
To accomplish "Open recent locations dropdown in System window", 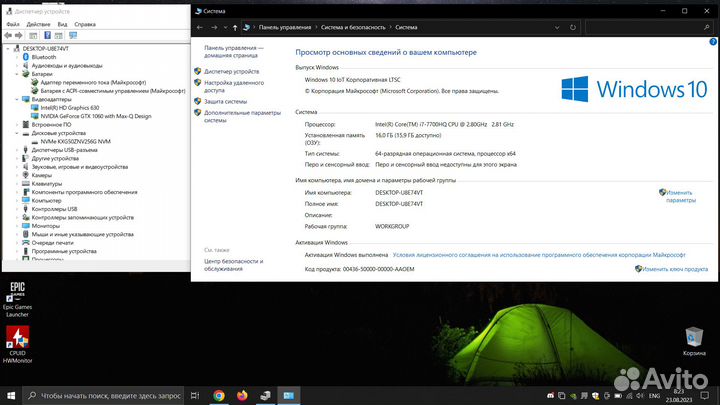I will click(x=225, y=28).
